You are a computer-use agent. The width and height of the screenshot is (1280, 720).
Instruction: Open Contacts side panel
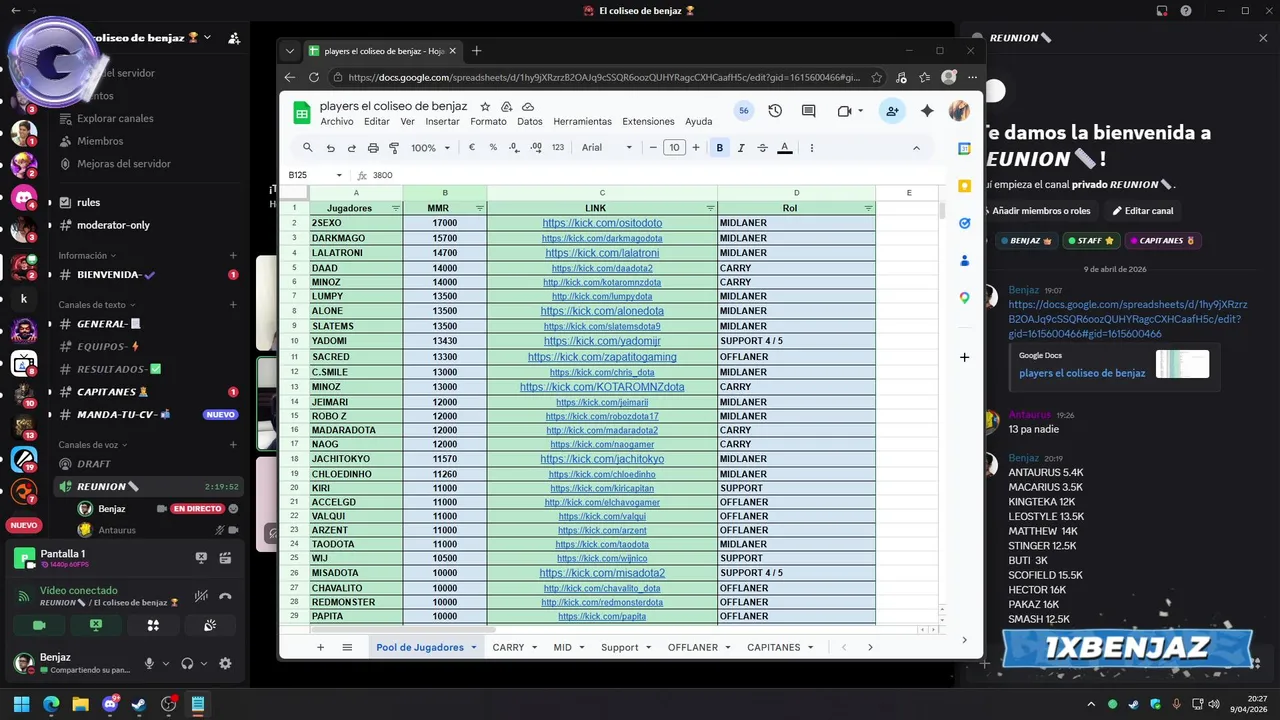(x=964, y=260)
